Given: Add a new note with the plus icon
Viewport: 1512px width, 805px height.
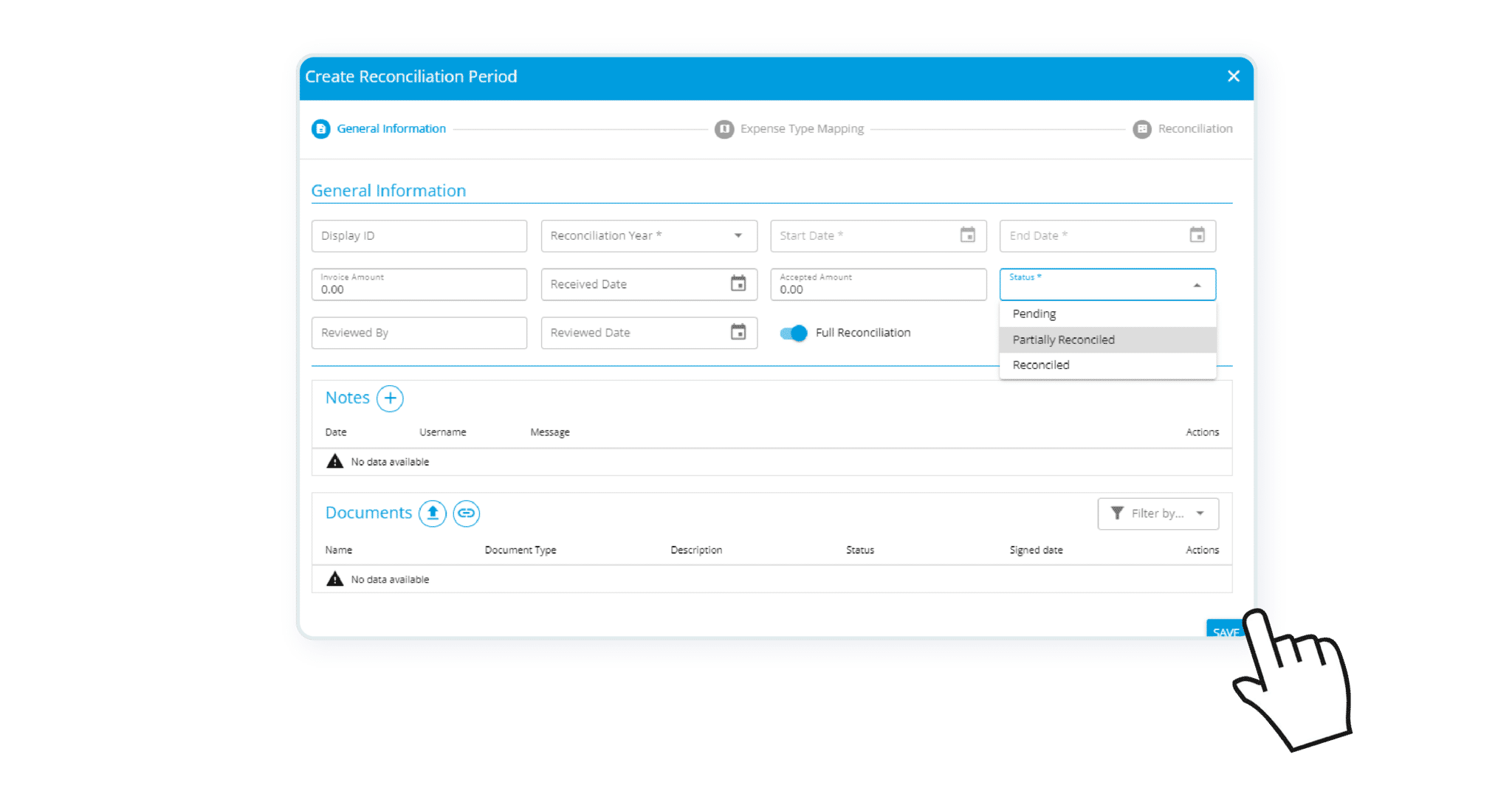Looking at the screenshot, I should (389, 398).
